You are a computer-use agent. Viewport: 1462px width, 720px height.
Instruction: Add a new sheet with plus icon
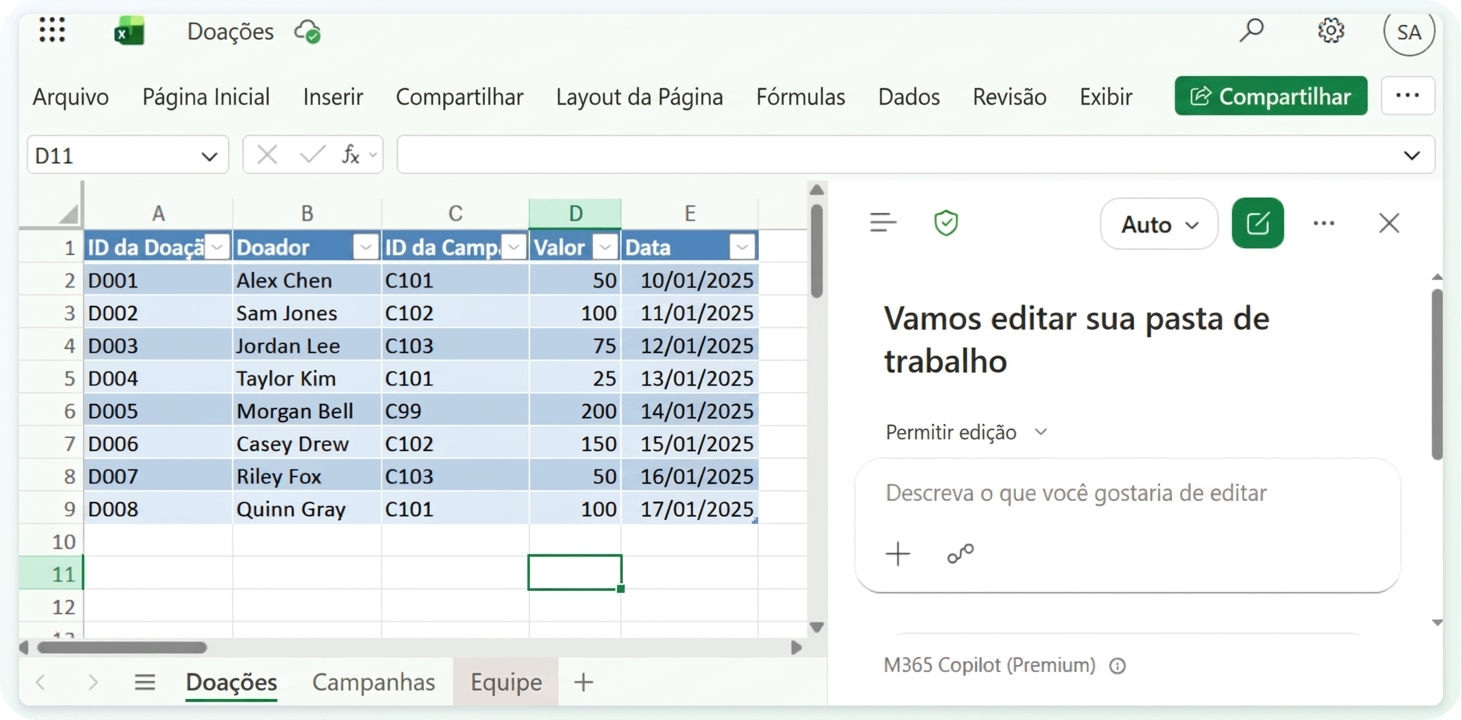584,682
